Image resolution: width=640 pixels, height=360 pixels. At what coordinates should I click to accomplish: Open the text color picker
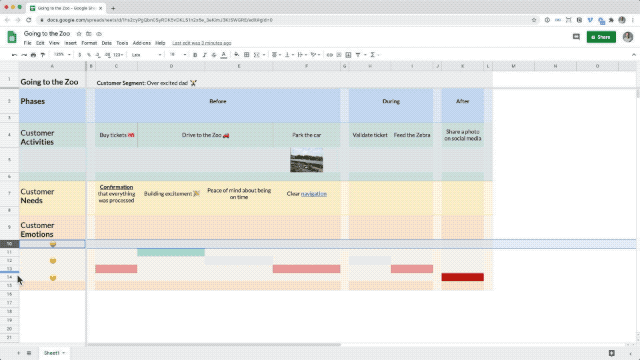[x=224, y=55]
